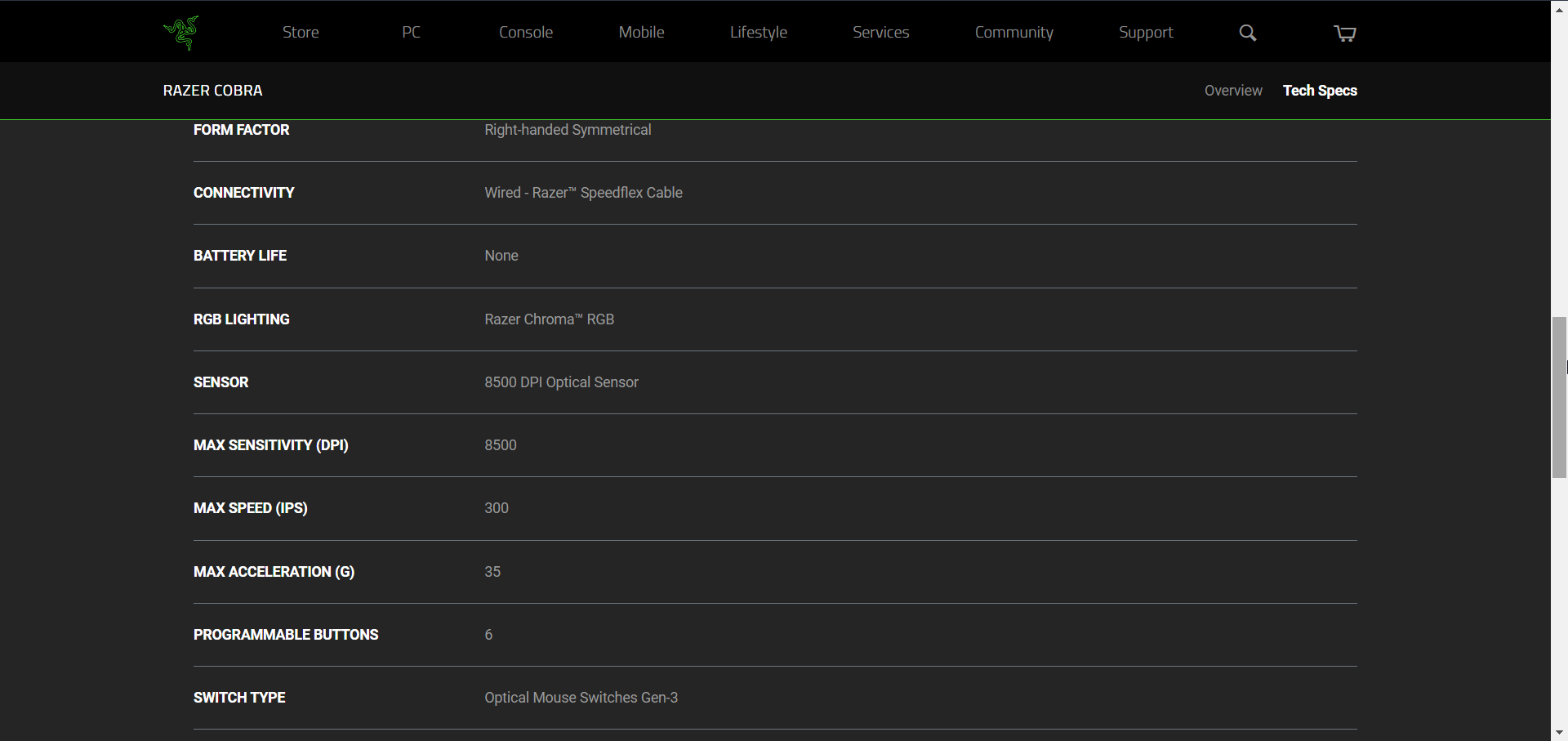Click Optical Mouse Switches Gen-3 value

pos(581,698)
